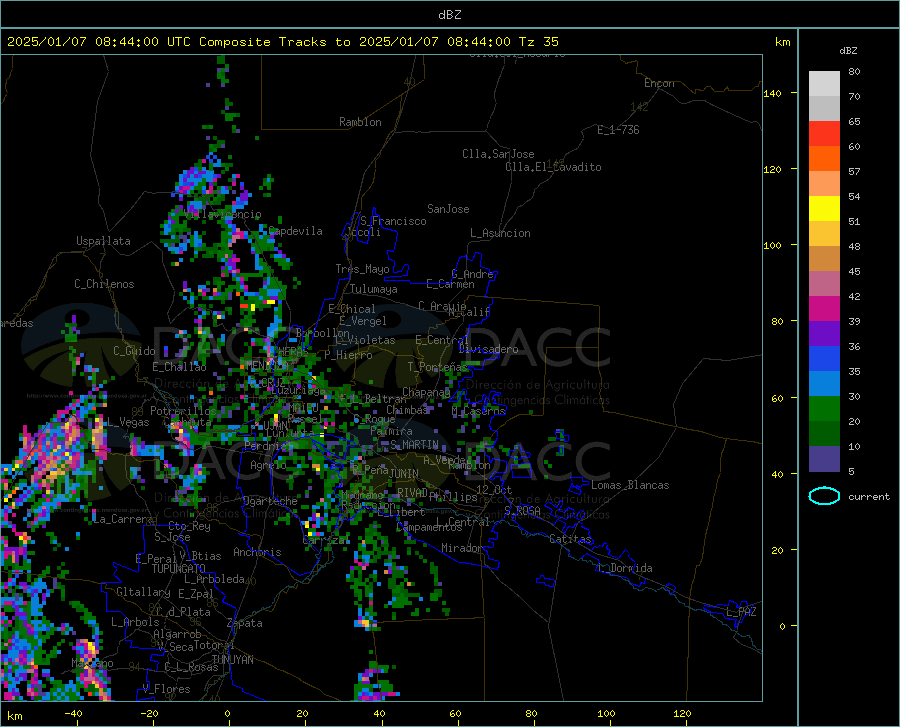Pick the 39 dBZ magenta color swatch
Screen dimensions: 900x727
click(x=824, y=309)
